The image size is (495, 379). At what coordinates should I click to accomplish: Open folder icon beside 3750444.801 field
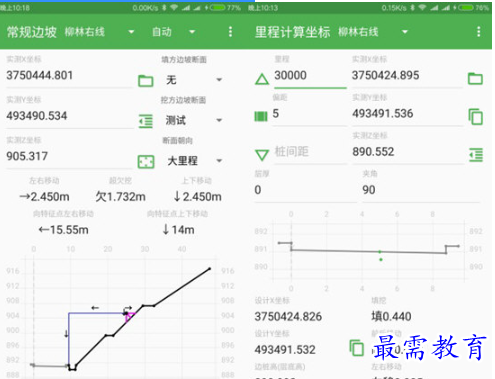tap(146, 80)
